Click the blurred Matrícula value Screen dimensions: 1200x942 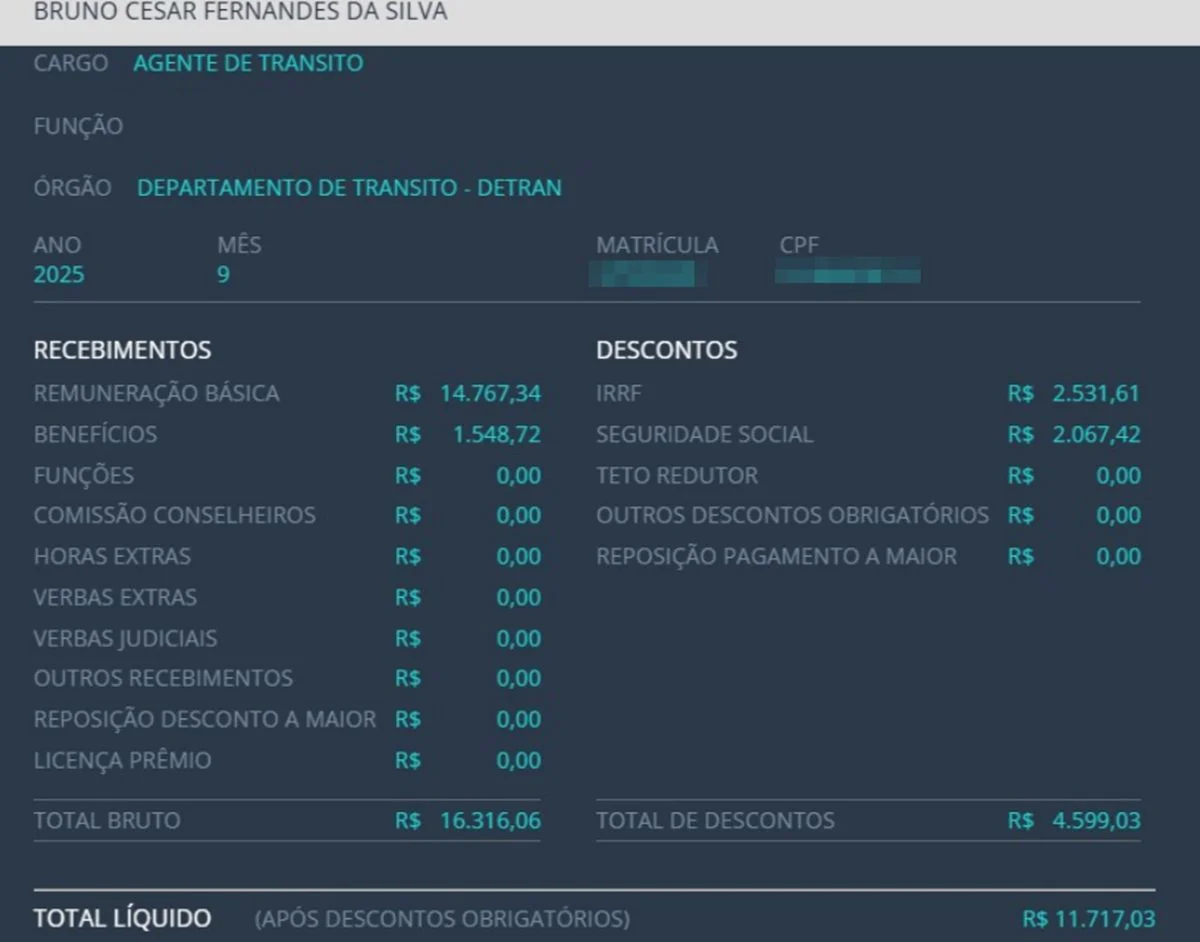coord(648,274)
